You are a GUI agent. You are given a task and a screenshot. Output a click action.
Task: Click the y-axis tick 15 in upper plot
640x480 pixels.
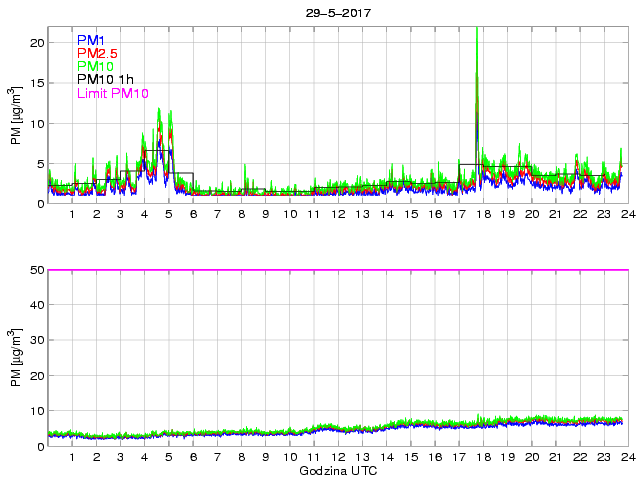pyautogui.click(x=37, y=83)
